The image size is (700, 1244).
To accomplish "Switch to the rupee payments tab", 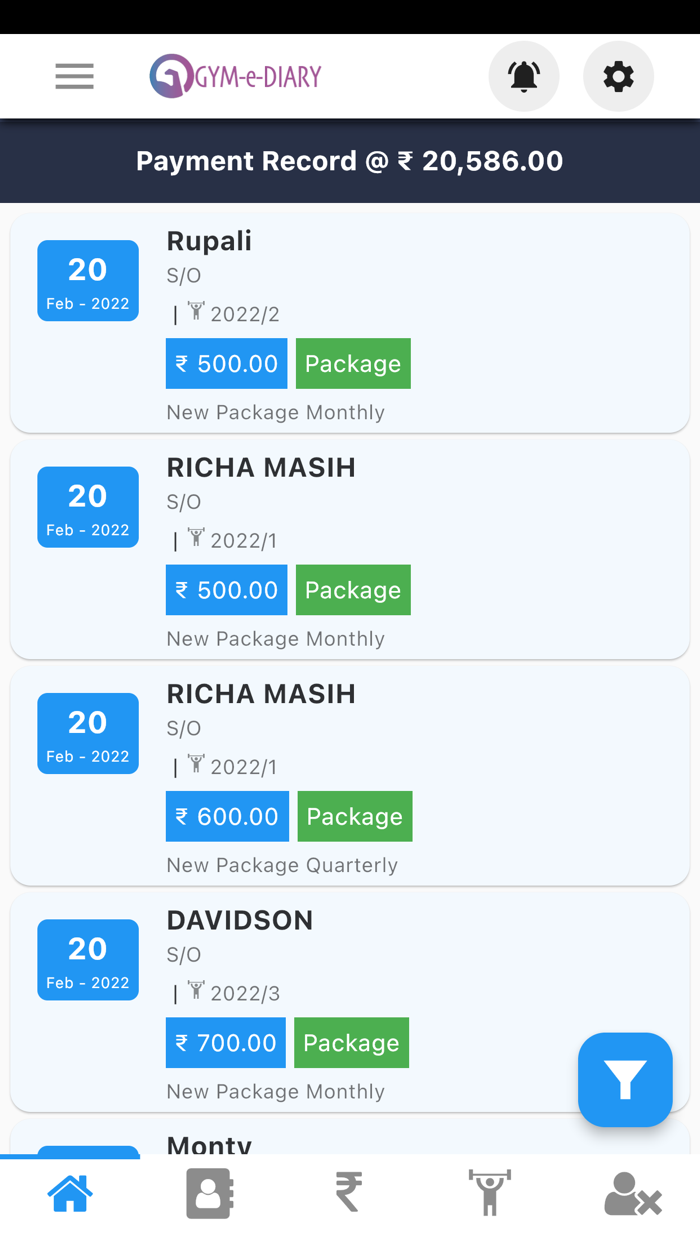I will [x=349, y=1193].
